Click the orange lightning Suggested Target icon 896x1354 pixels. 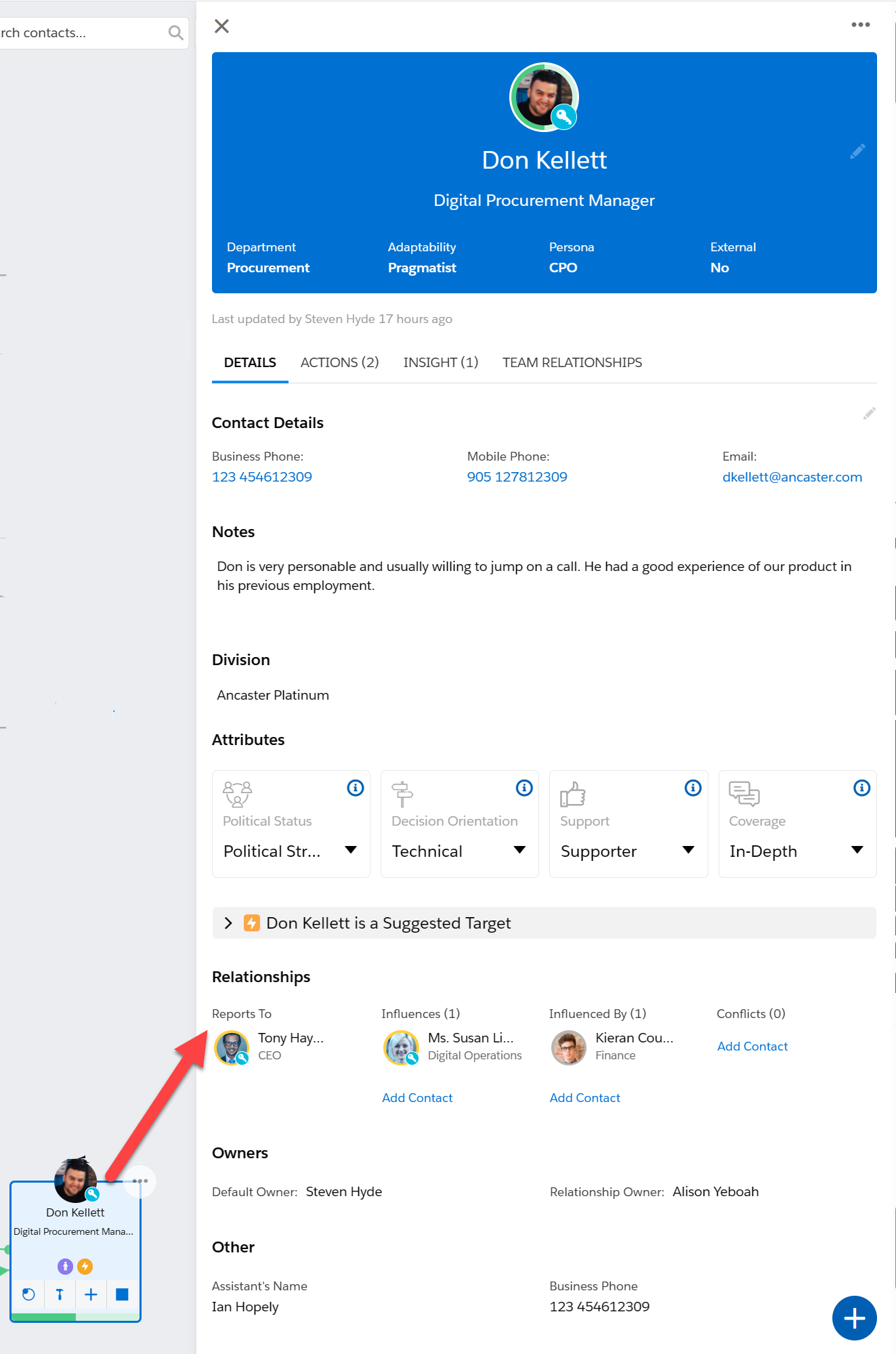click(252, 923)
